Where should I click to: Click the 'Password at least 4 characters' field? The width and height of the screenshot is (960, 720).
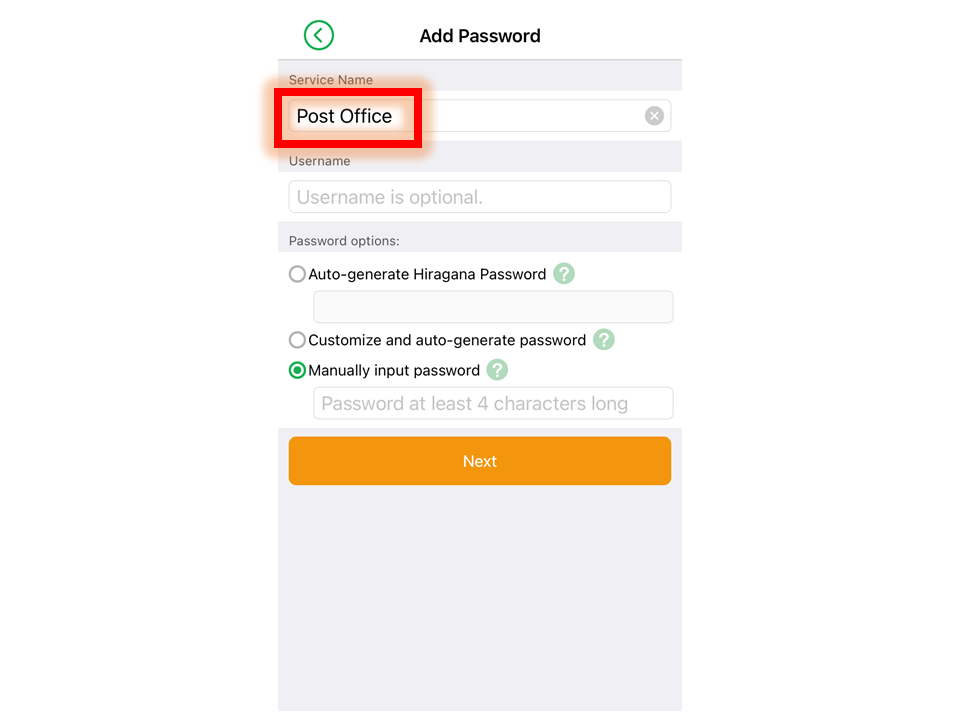(493, 403)
